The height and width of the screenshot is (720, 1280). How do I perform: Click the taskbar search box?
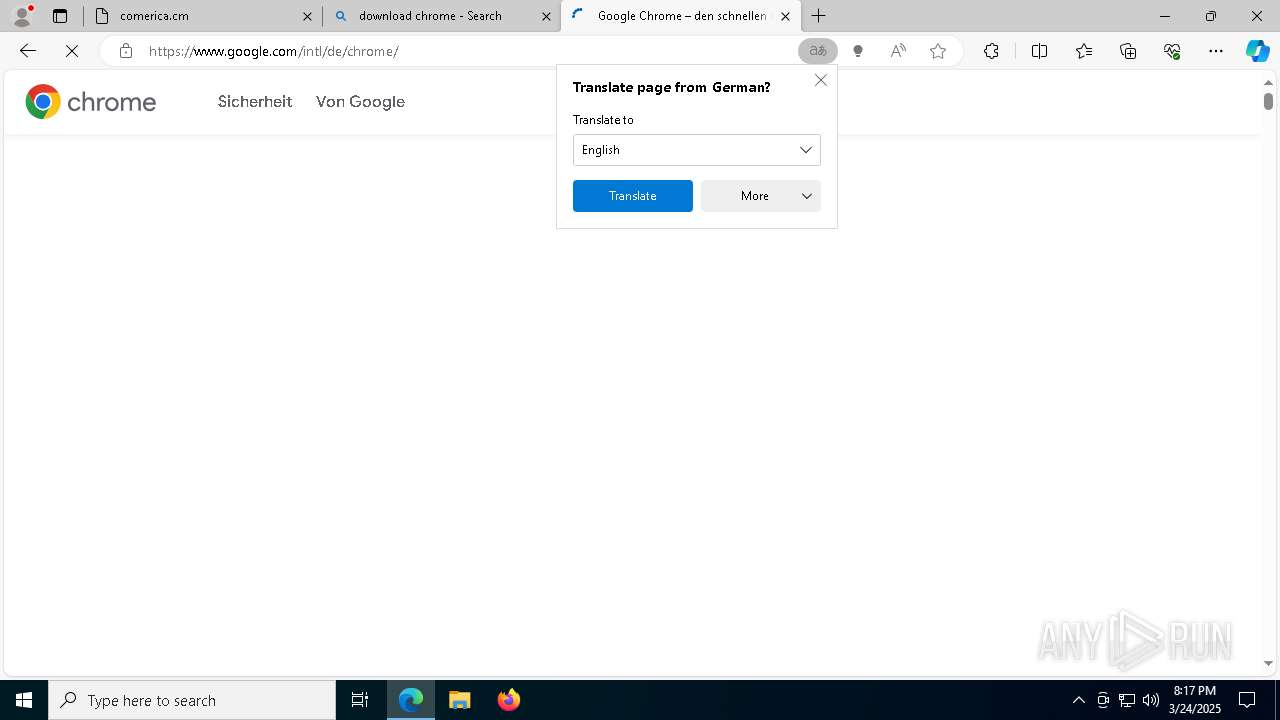coord(192,700)
